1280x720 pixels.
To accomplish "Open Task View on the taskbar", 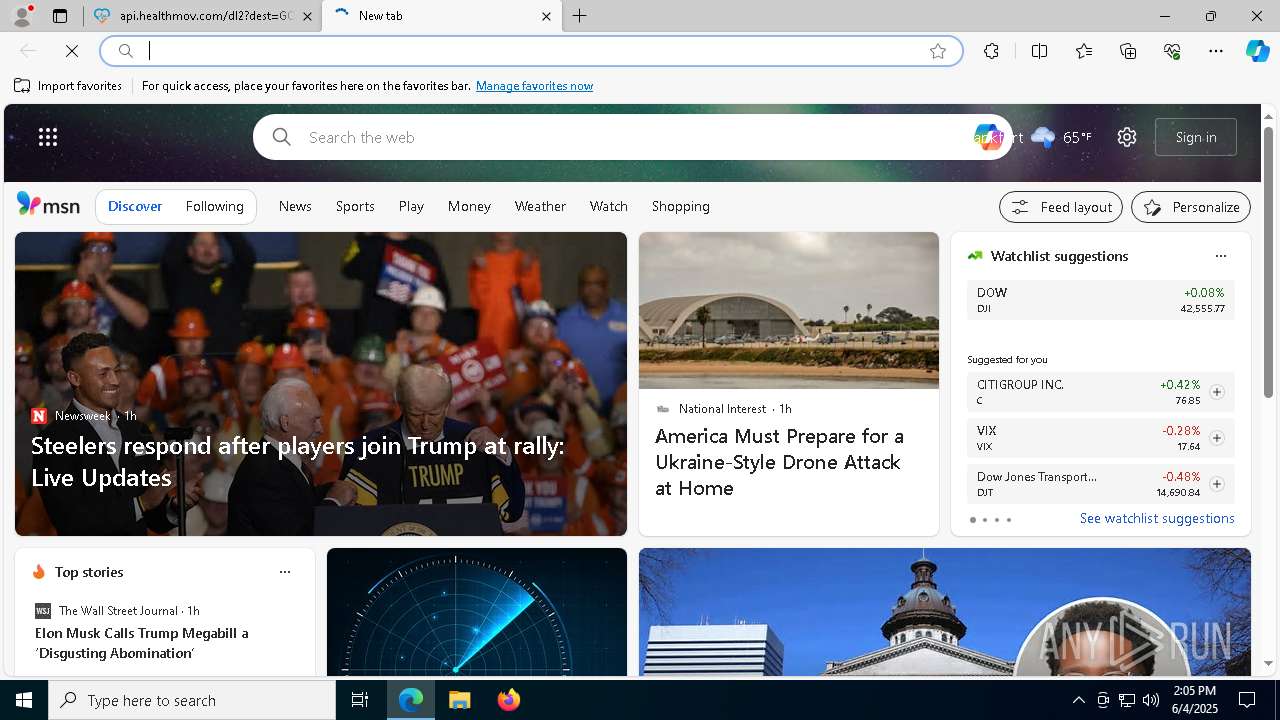I will (x=360, y=700).
